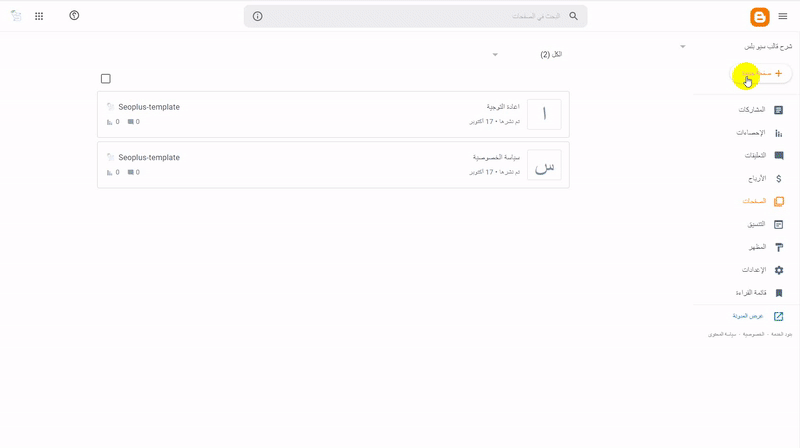Open Comments (التعليقات) in sidebar

pos(779,155)
